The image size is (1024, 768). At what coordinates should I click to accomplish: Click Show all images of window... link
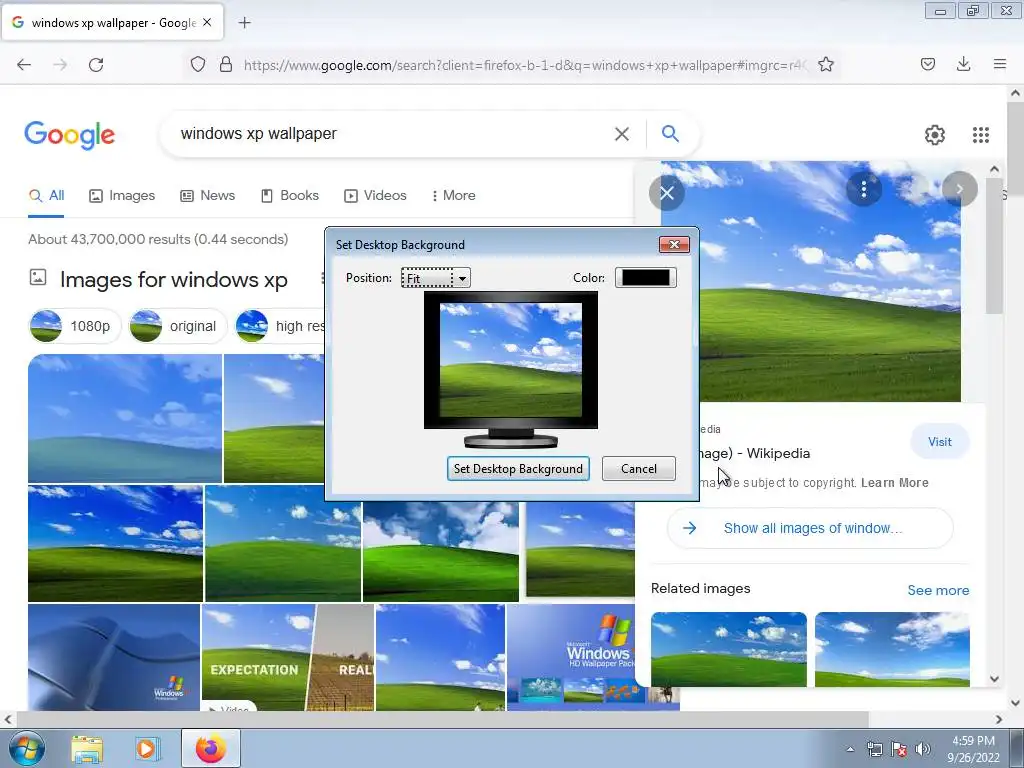point(810,528)
